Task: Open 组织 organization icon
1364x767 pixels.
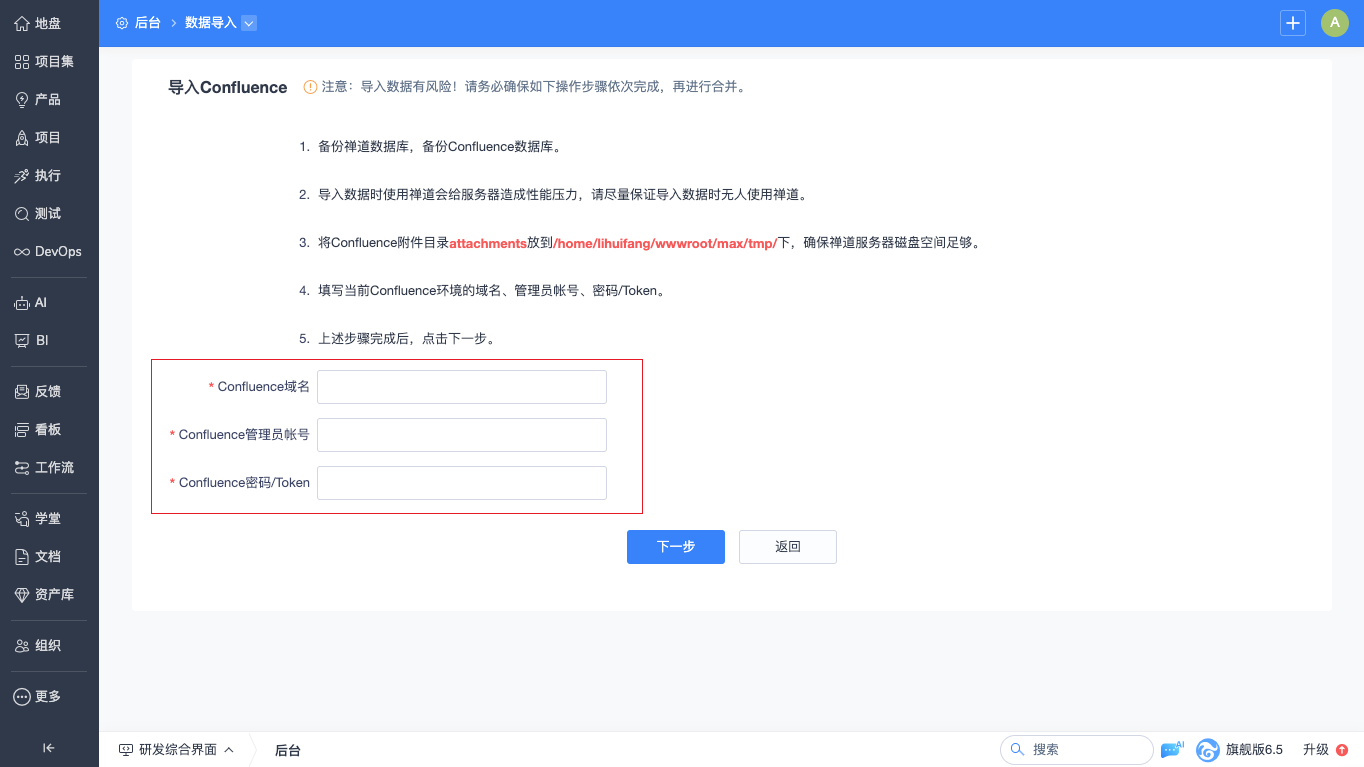Action: tap(22, 645)
